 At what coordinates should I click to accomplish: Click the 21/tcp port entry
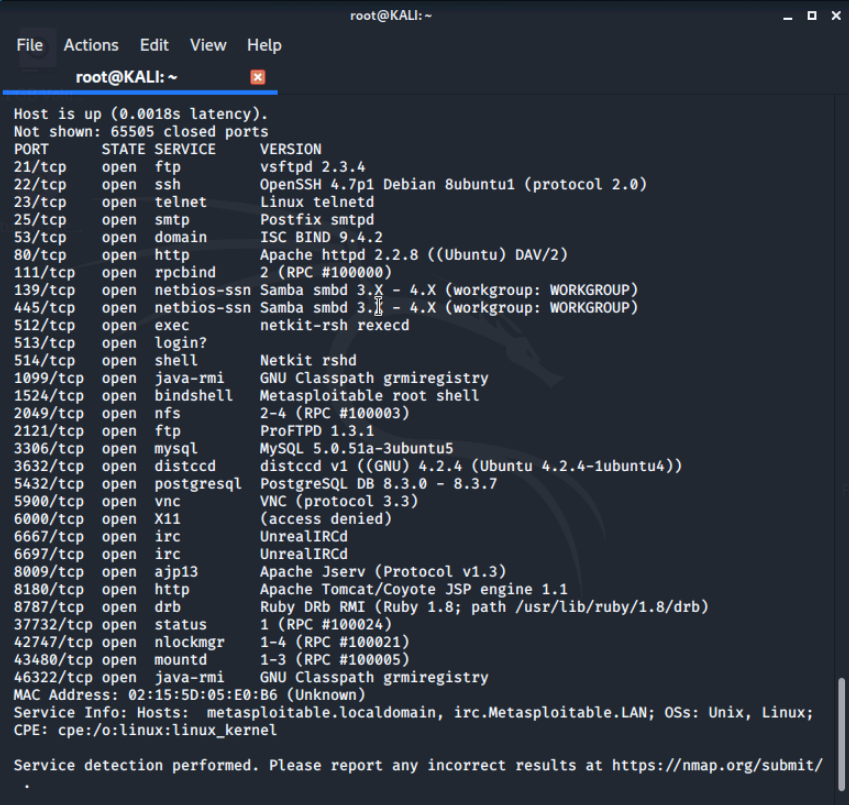pos(40,167)
